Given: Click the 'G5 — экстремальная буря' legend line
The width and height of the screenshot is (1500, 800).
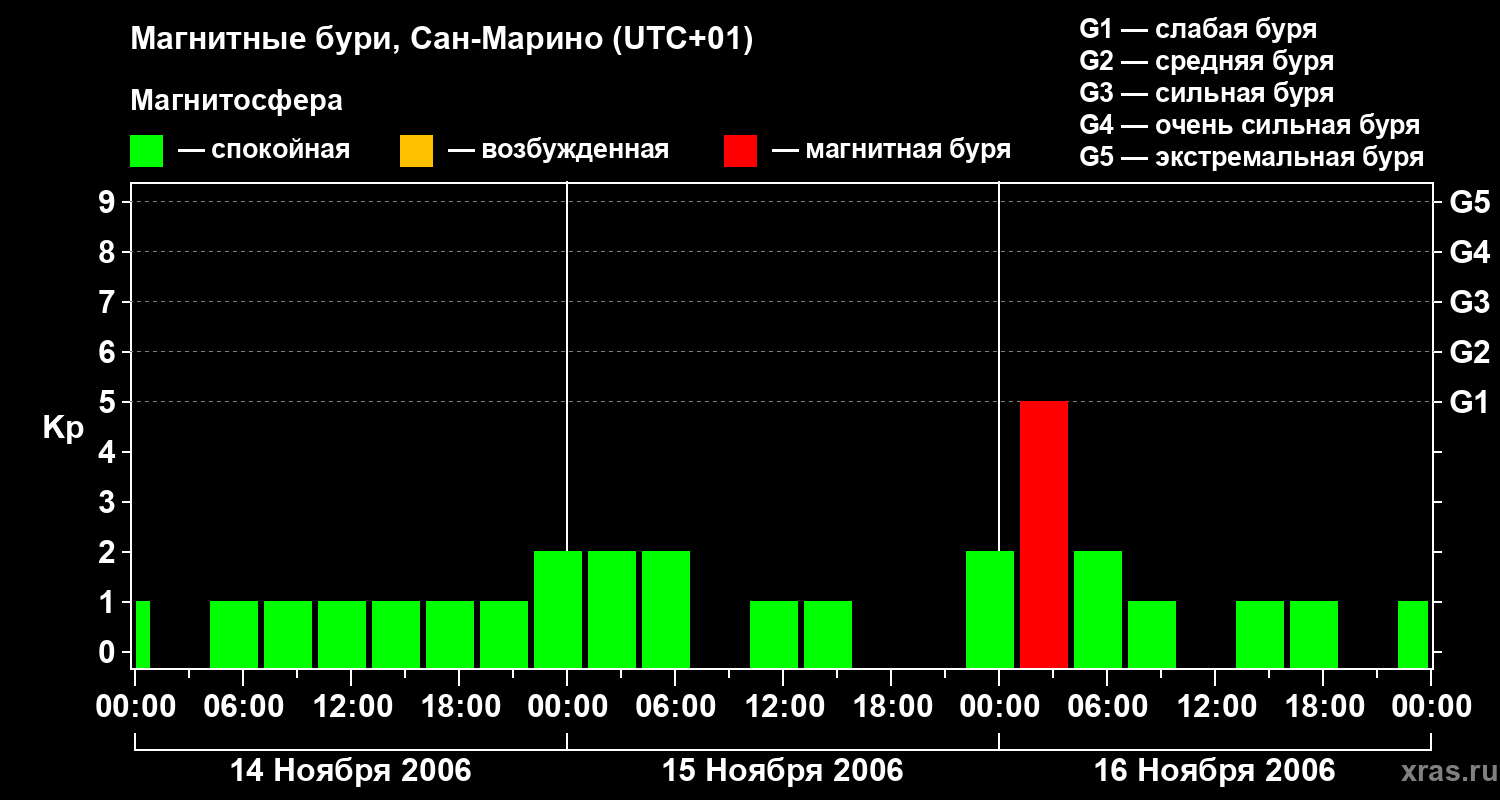Looking at the screenshot, I should [x=1252, y=157].
